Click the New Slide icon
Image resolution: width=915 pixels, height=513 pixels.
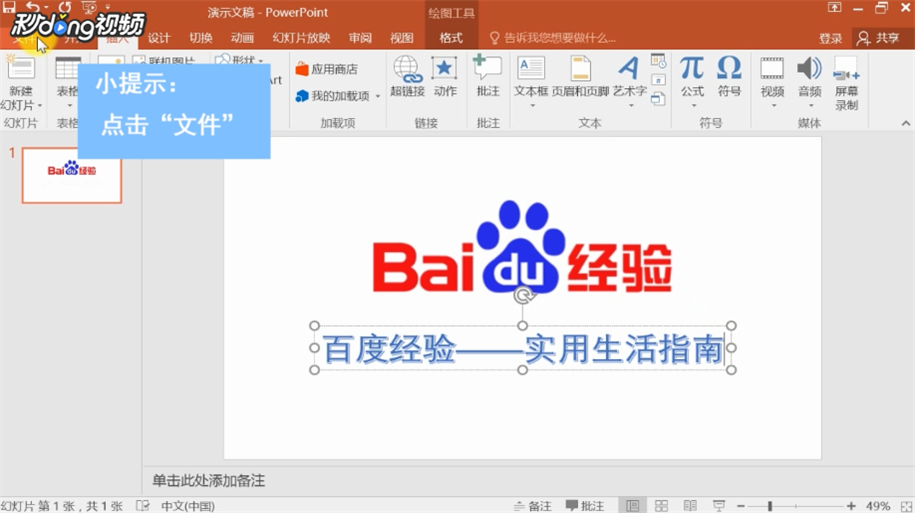click(x=21, y=68)
